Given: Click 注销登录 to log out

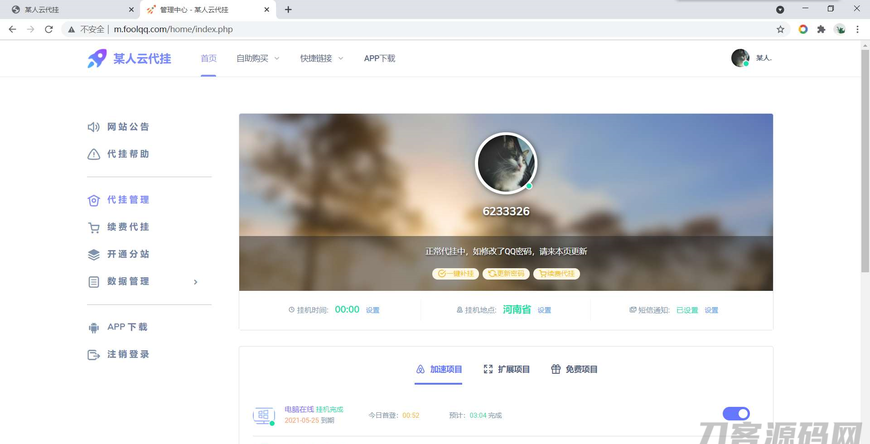Looking at the screenshot, I should [128, 355].
